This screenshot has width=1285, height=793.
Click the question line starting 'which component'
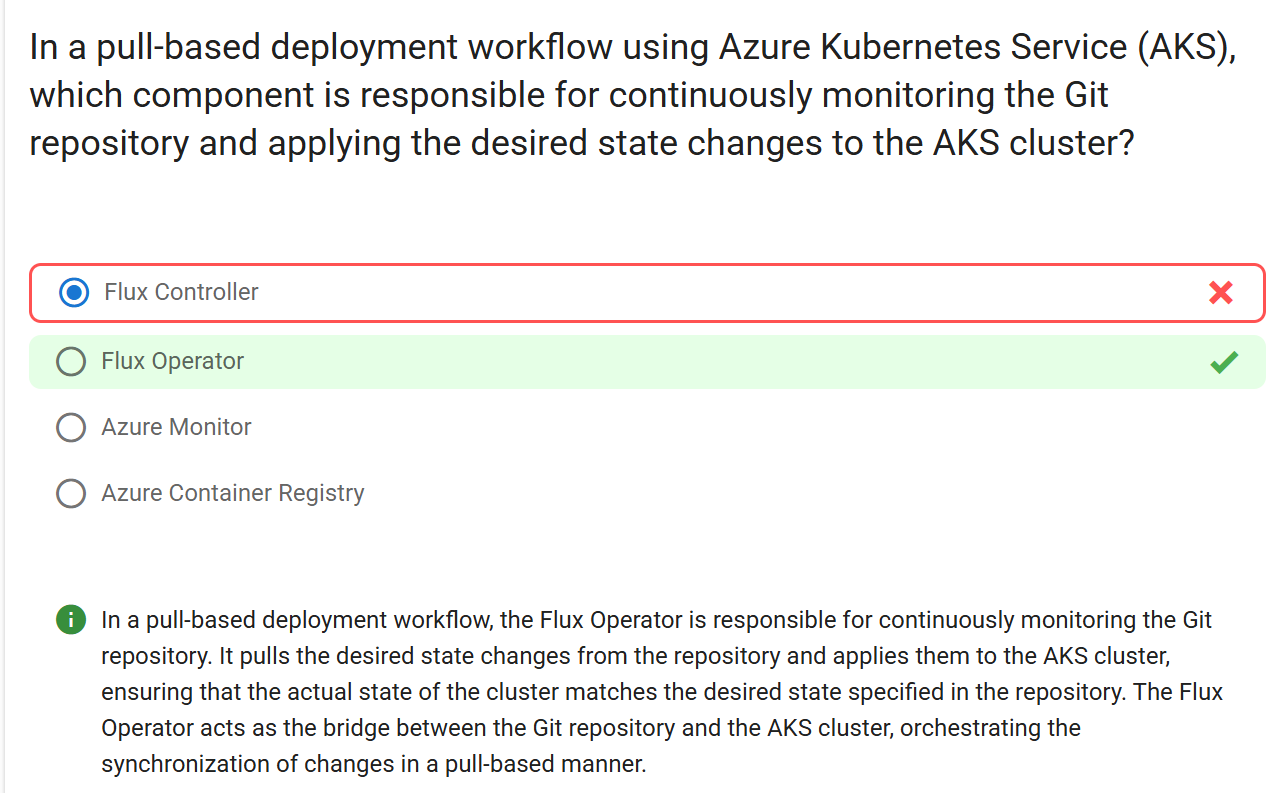point(569,95)
